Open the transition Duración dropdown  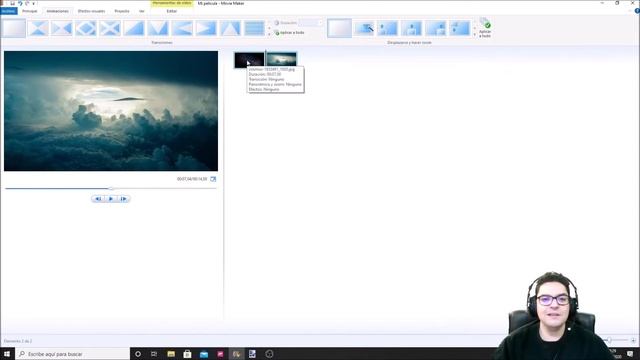point(320,23)
